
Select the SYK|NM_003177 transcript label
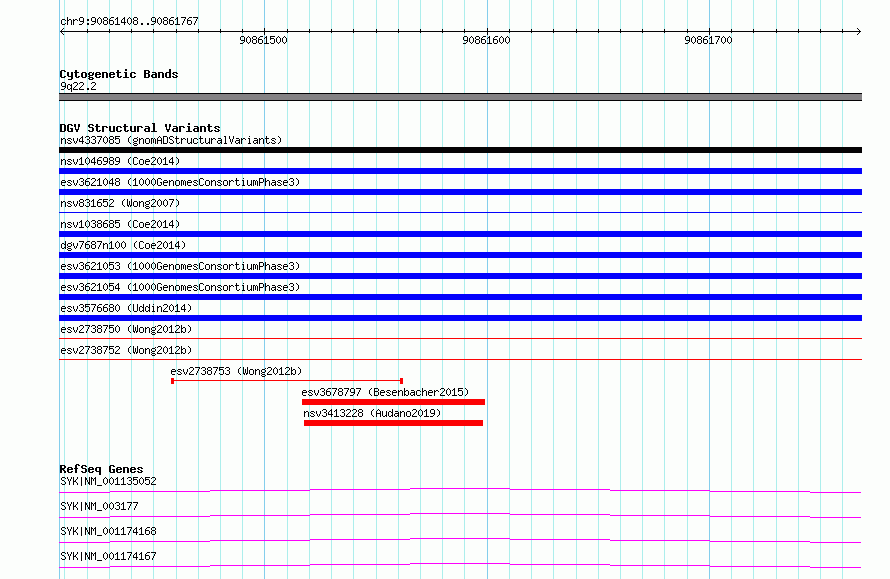99,506
